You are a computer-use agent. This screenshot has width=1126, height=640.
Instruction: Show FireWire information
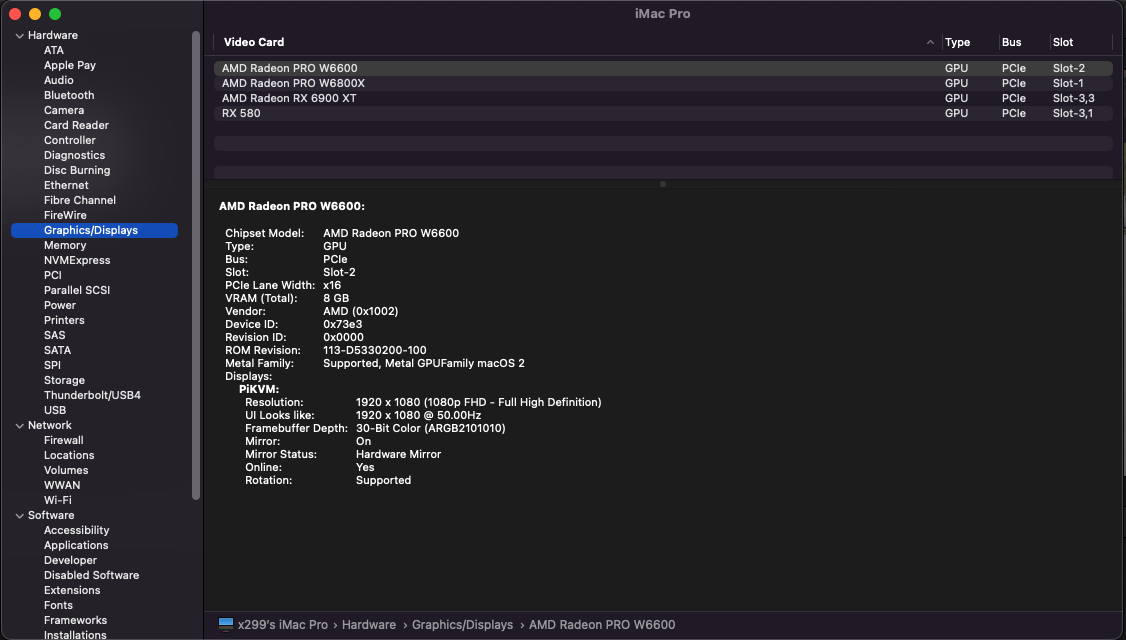click(65, 215)
